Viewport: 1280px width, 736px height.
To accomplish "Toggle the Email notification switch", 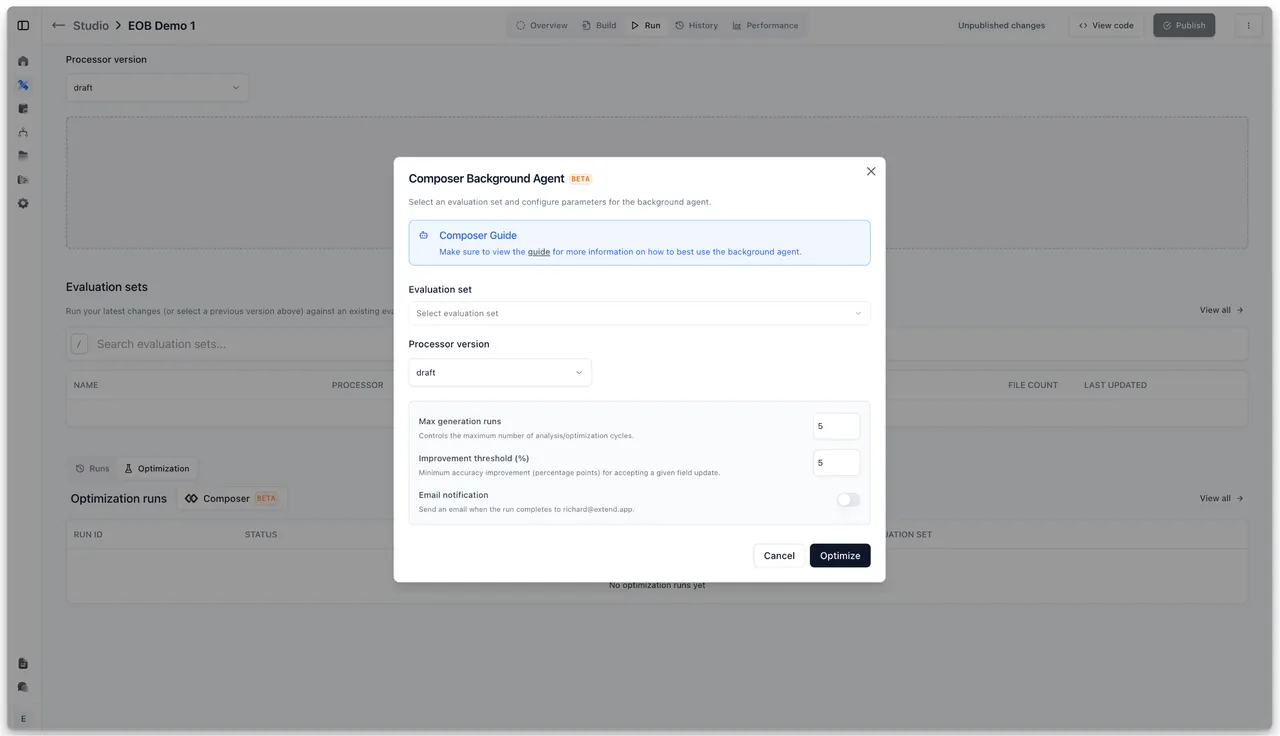I will point(848,500).
